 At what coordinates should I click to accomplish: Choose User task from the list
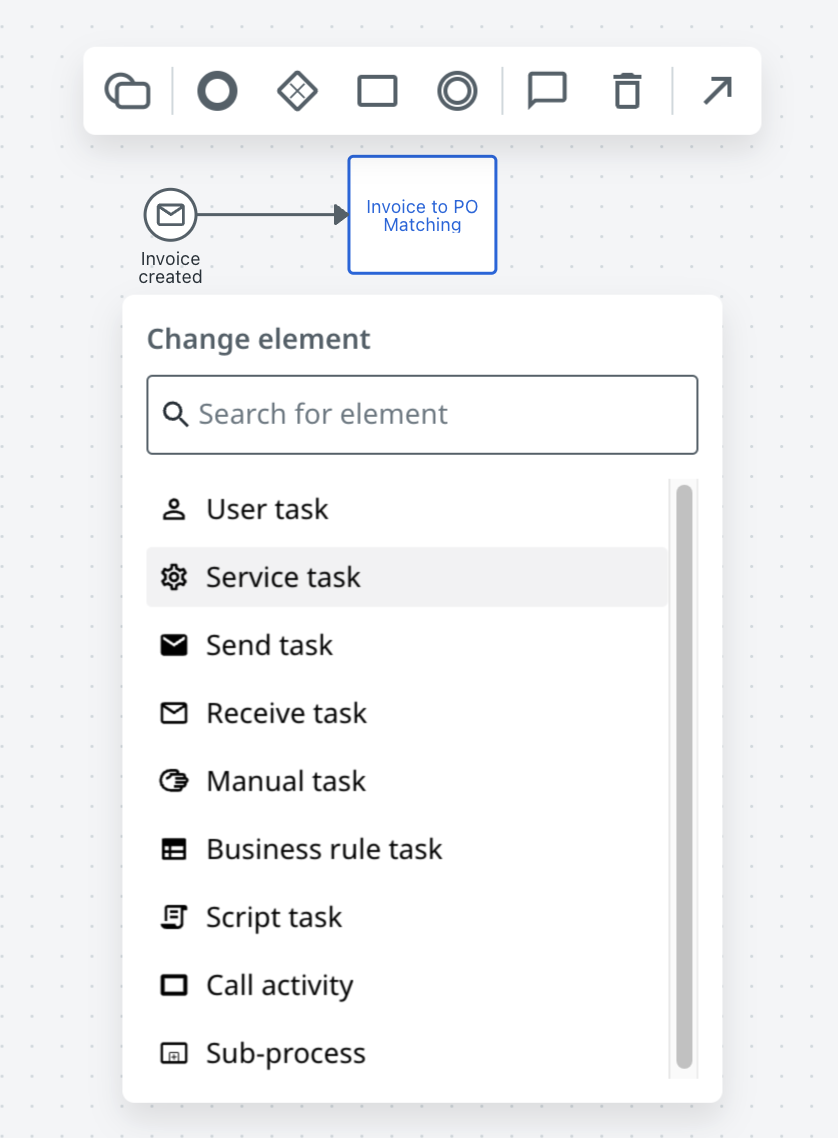406,509
